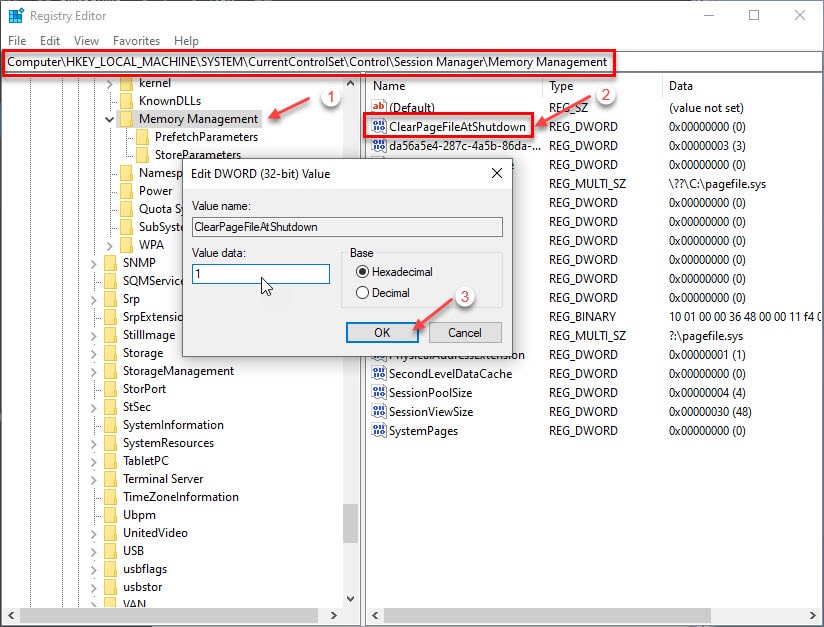This screenshot has width=824, height=627.
Task: Click the Registry Editor app icon in title bar
Action: click(16, 16)
